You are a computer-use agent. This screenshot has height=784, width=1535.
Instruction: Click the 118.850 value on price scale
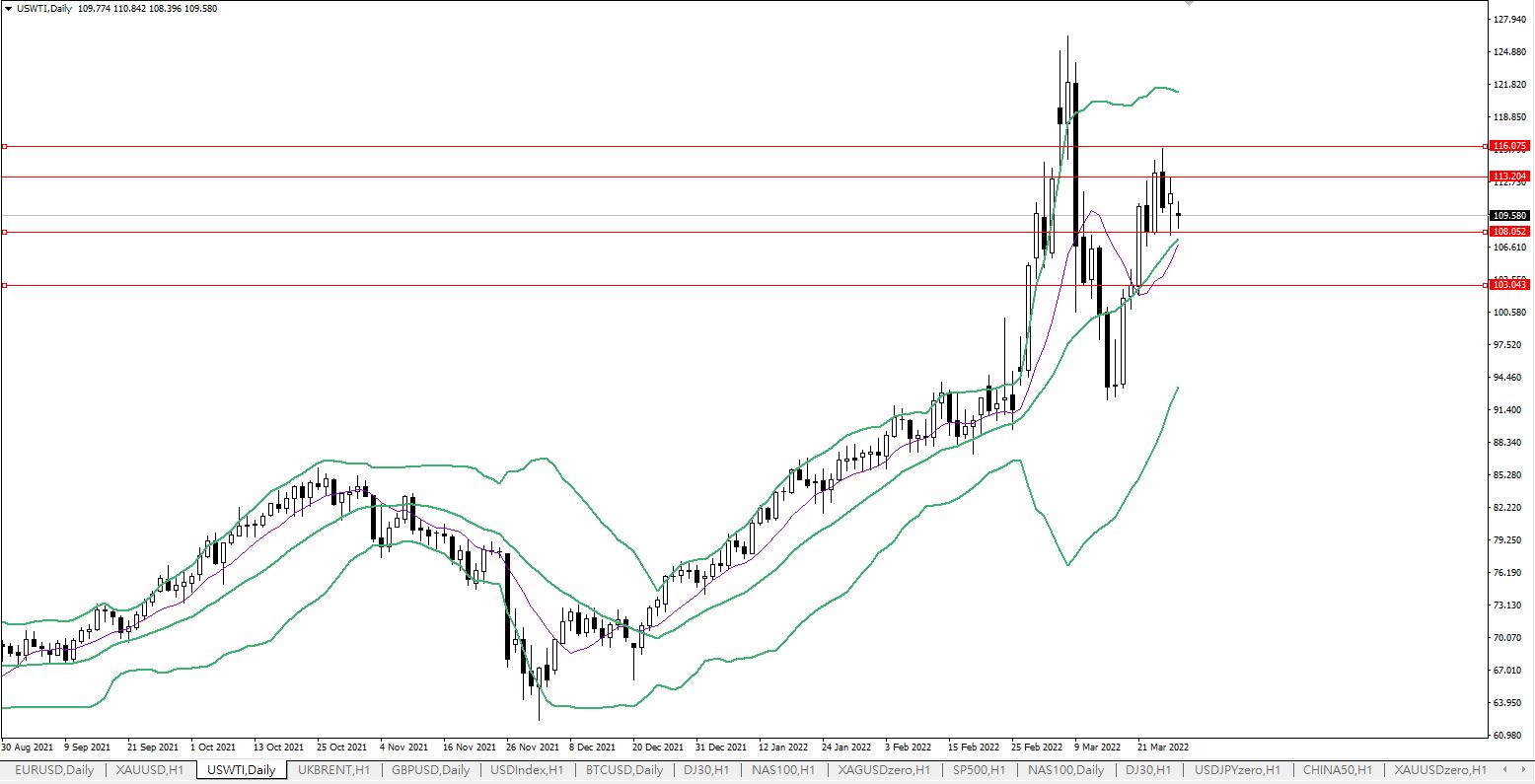(1510, 117)
